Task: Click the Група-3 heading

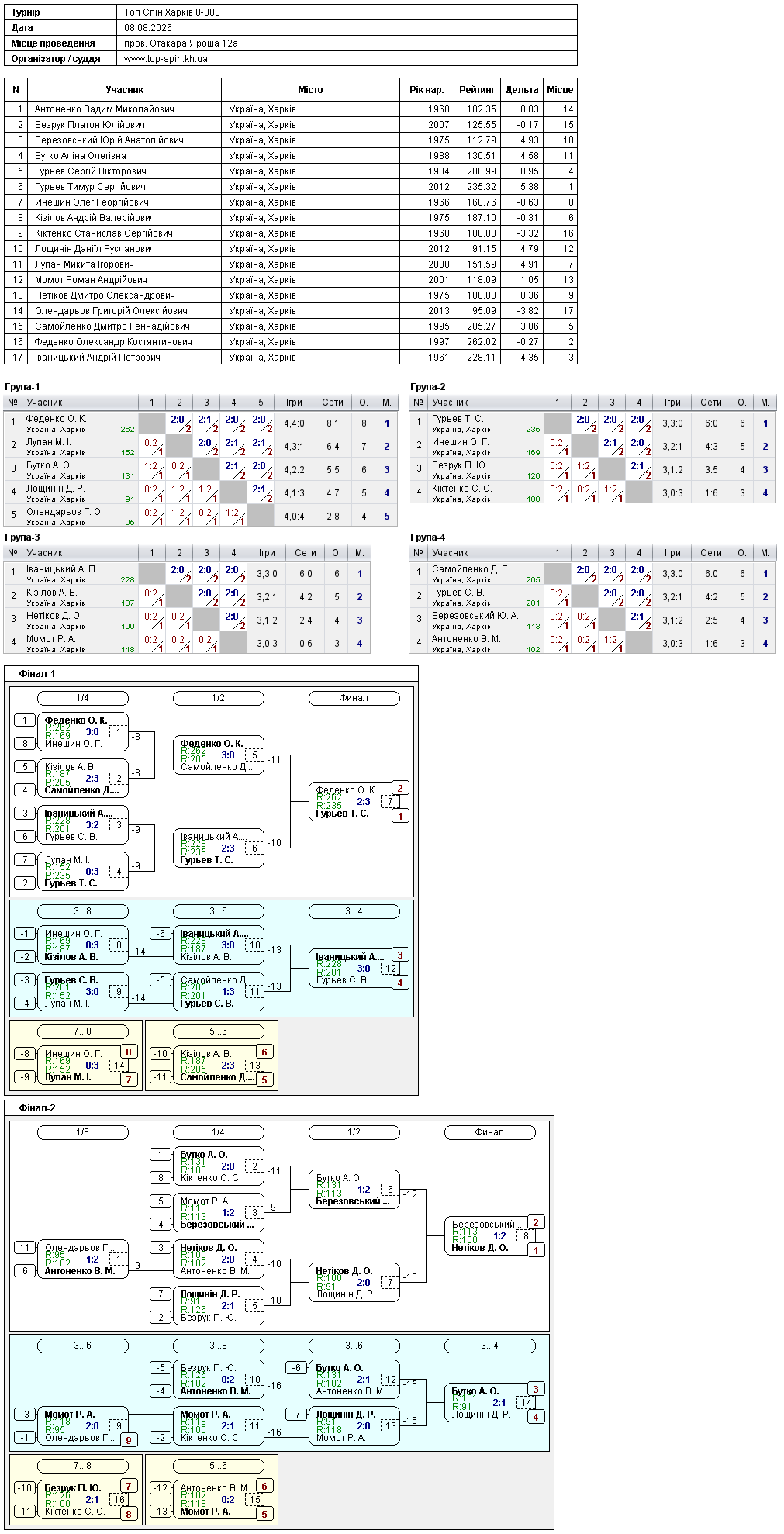Action: coord(22,537)
